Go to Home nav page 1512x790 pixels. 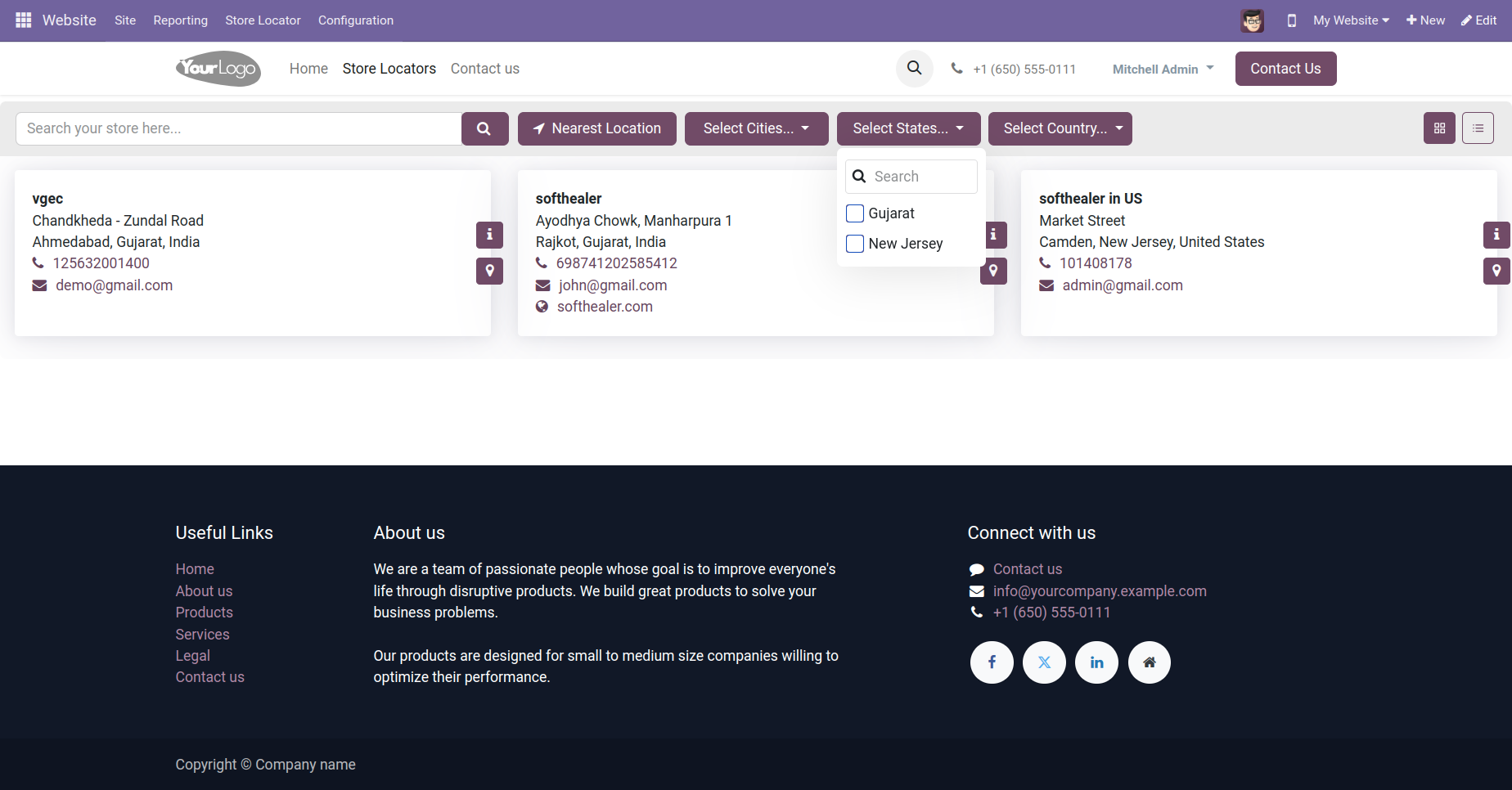click(308, 69)
